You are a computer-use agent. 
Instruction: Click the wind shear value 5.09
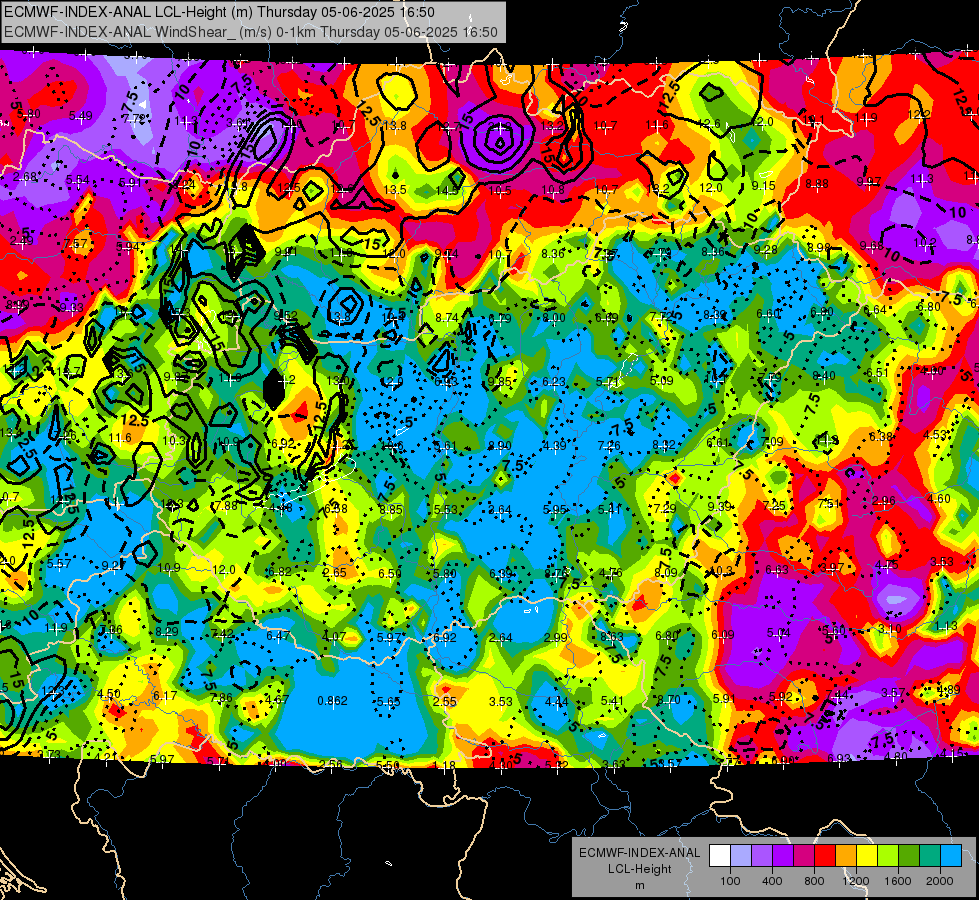(662, 380)
